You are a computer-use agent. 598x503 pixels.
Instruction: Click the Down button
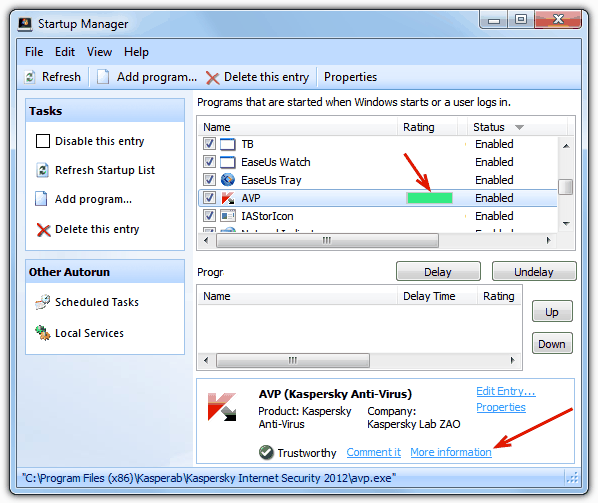pos(552,344)
